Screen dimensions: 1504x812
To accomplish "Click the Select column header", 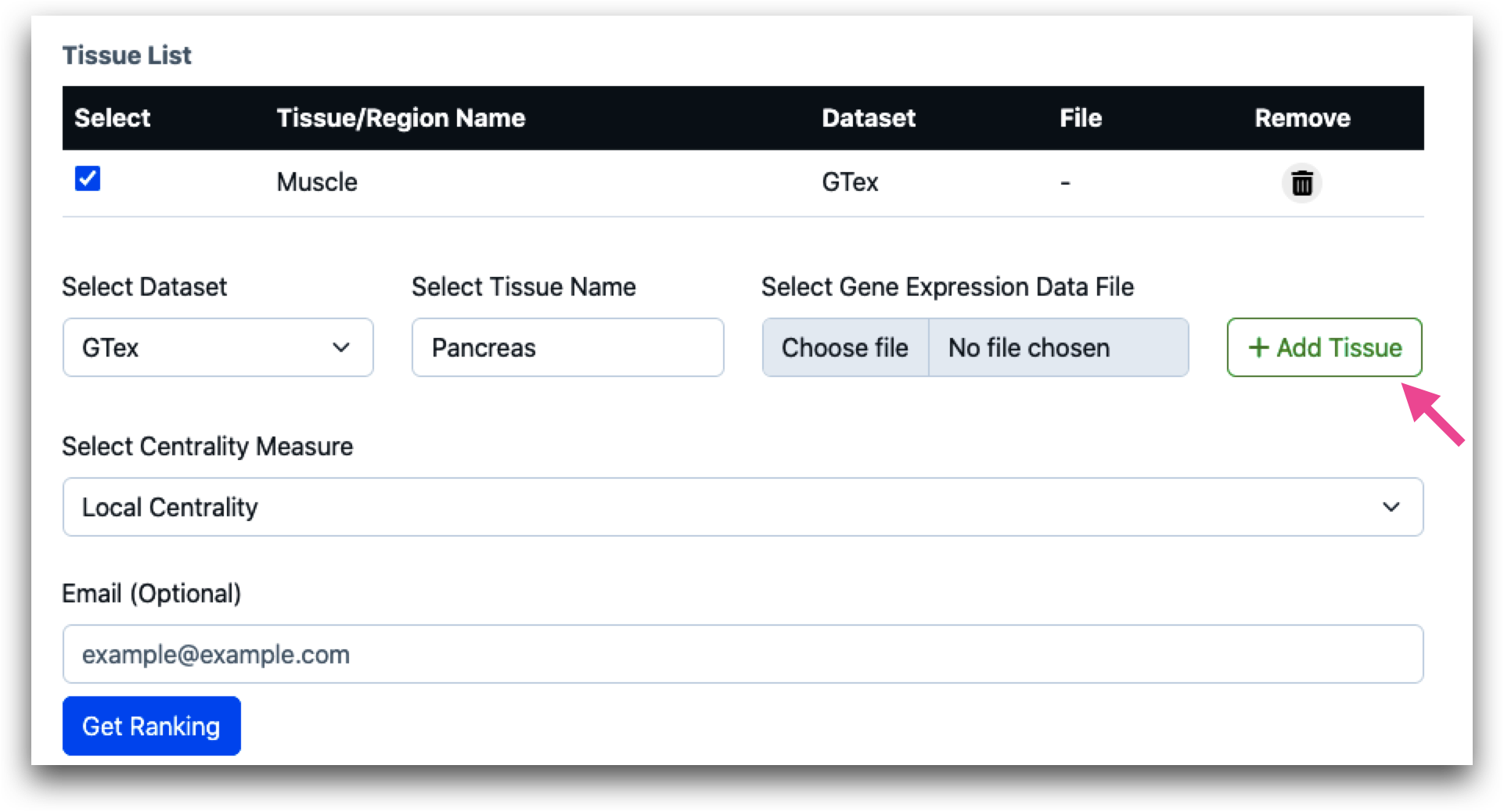I will pyautogui.click(x=113, y=118).
